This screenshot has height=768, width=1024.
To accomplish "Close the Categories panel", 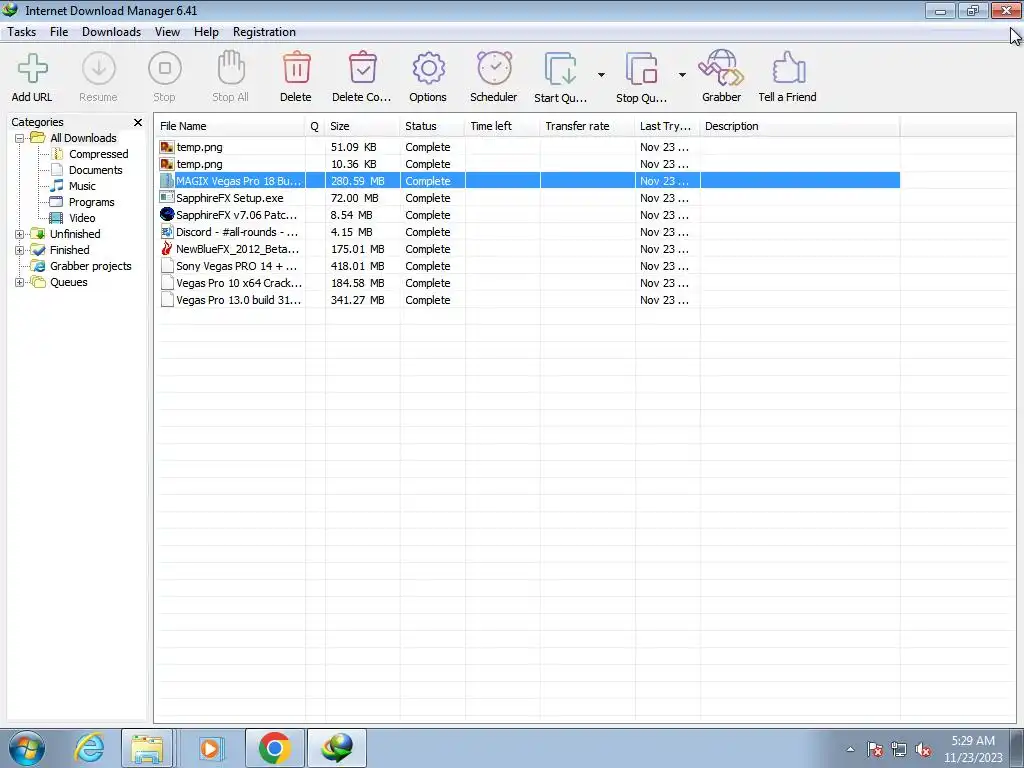I will [x=138, y=122].
